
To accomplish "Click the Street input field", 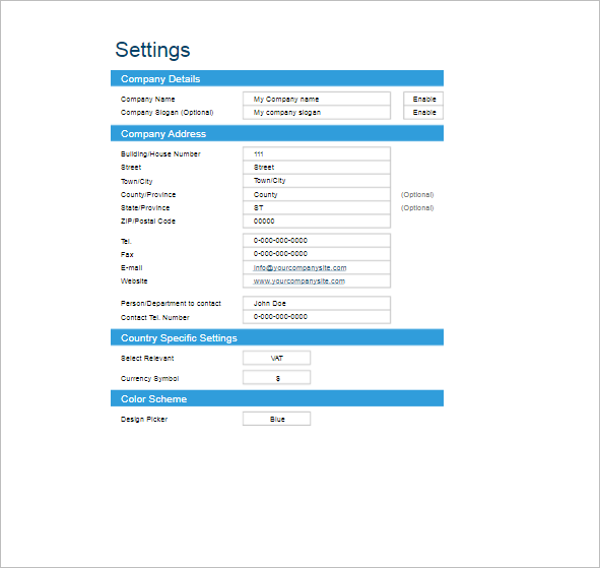I will pos(316,167).
